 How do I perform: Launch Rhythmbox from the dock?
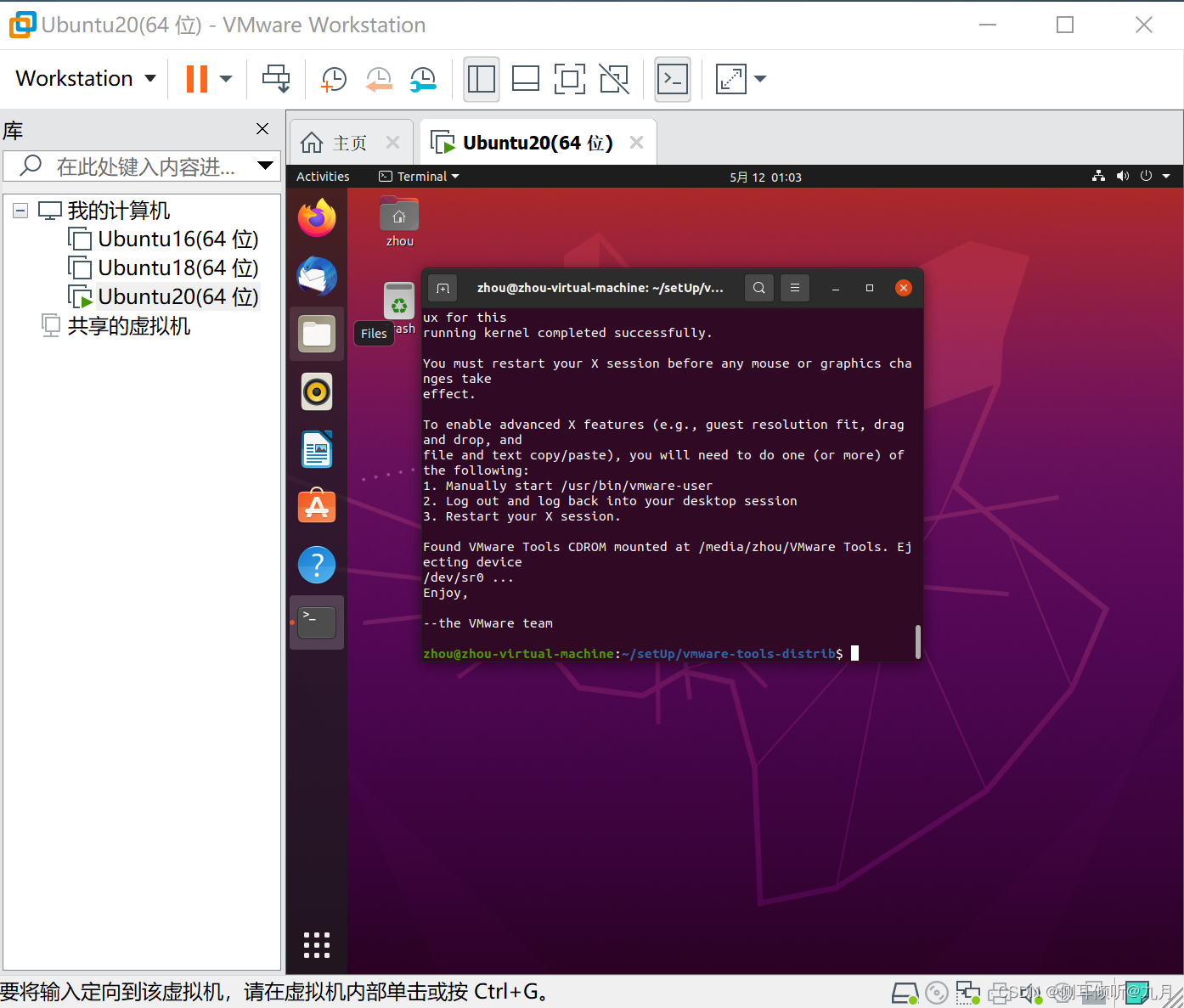click(317, 391)
